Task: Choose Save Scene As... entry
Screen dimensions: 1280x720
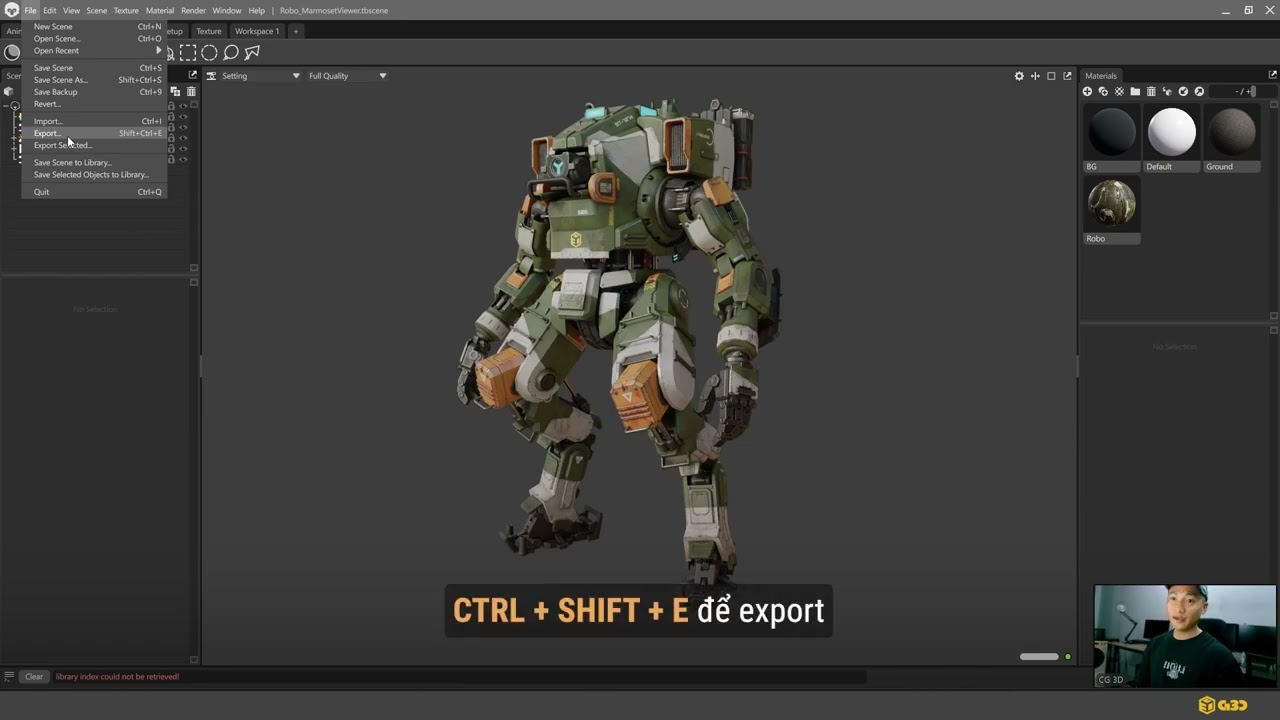Action: coord(95,80)
